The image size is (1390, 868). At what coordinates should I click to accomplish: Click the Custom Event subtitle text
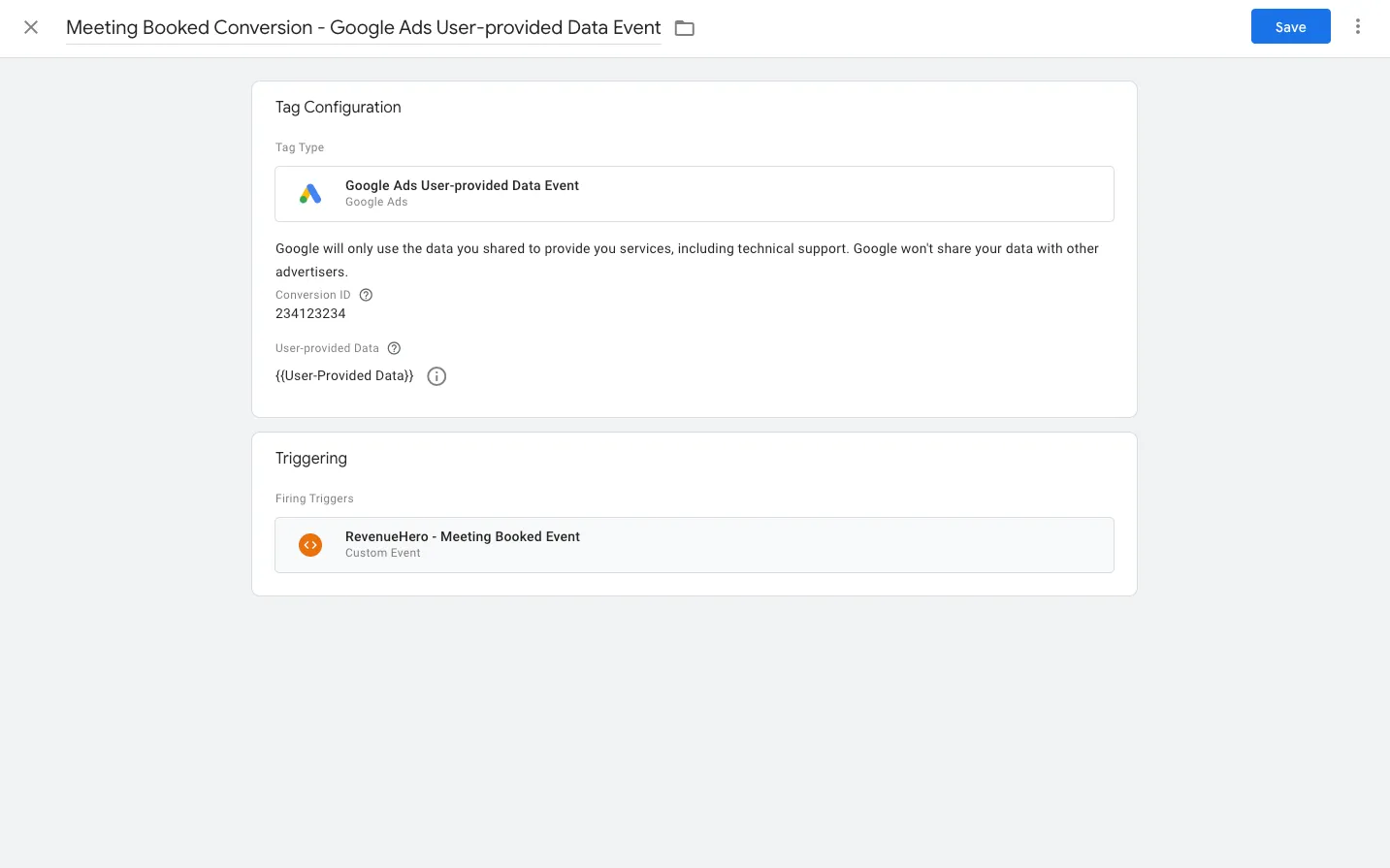(x=383, y=553)
